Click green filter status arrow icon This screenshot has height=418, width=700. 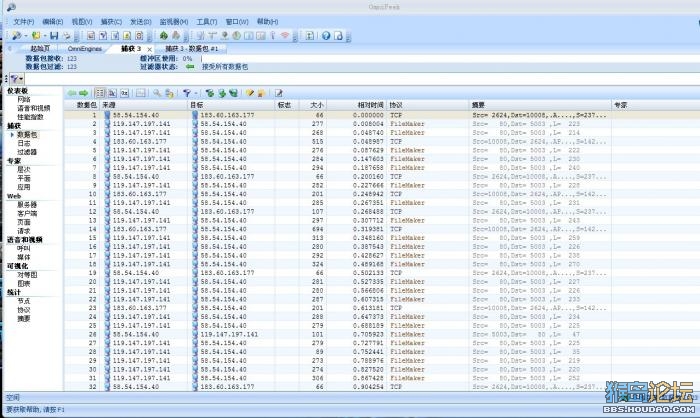(x=190, y=67)
